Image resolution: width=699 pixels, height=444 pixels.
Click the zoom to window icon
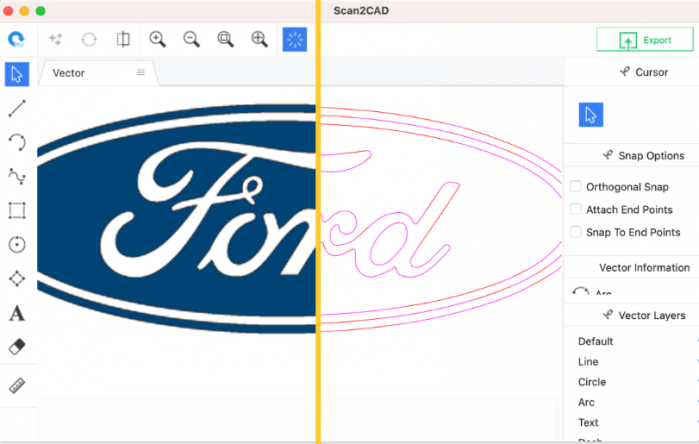click(225, 39)
